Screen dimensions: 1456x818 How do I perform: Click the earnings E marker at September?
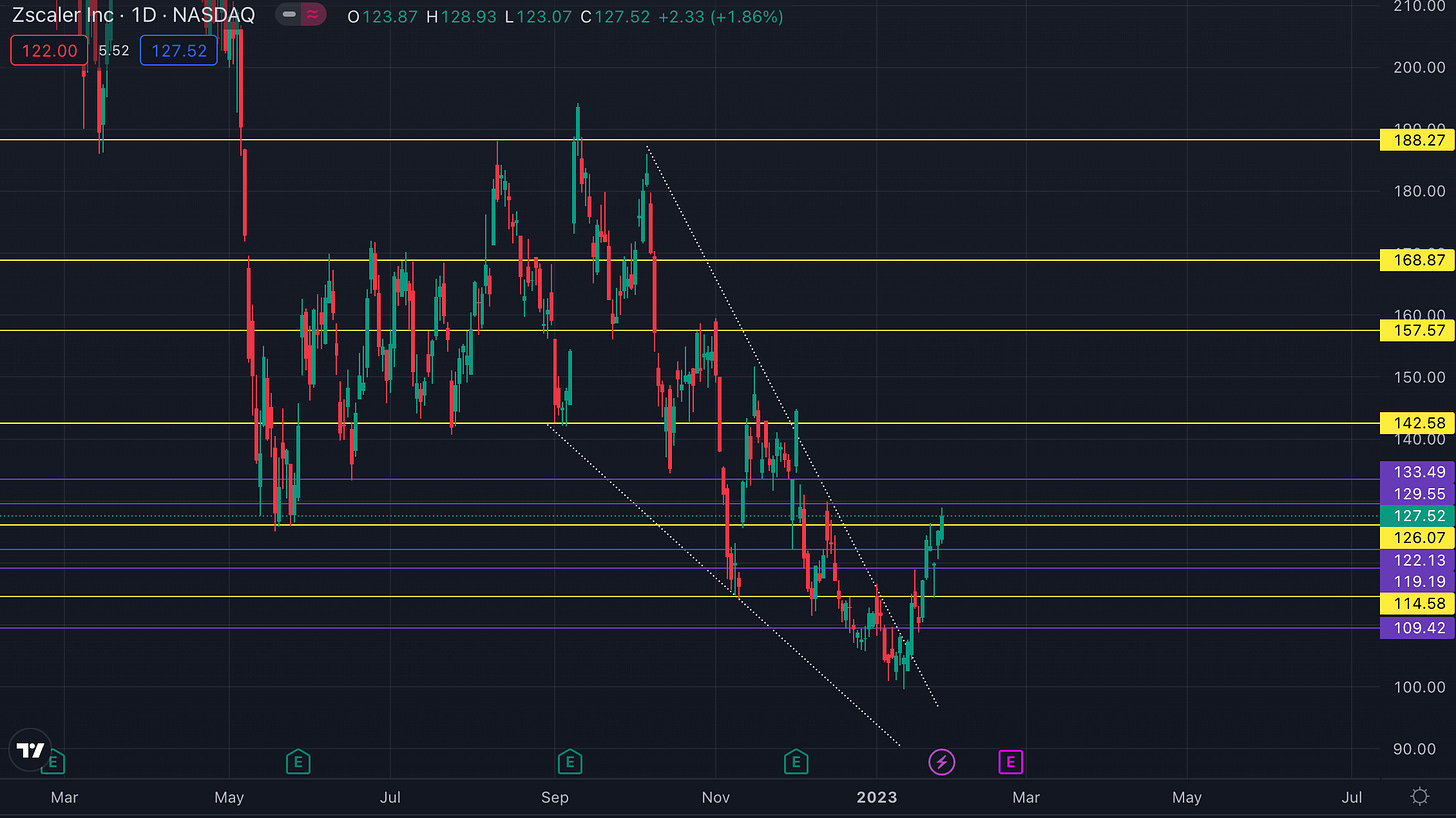[x=570, y=763]
